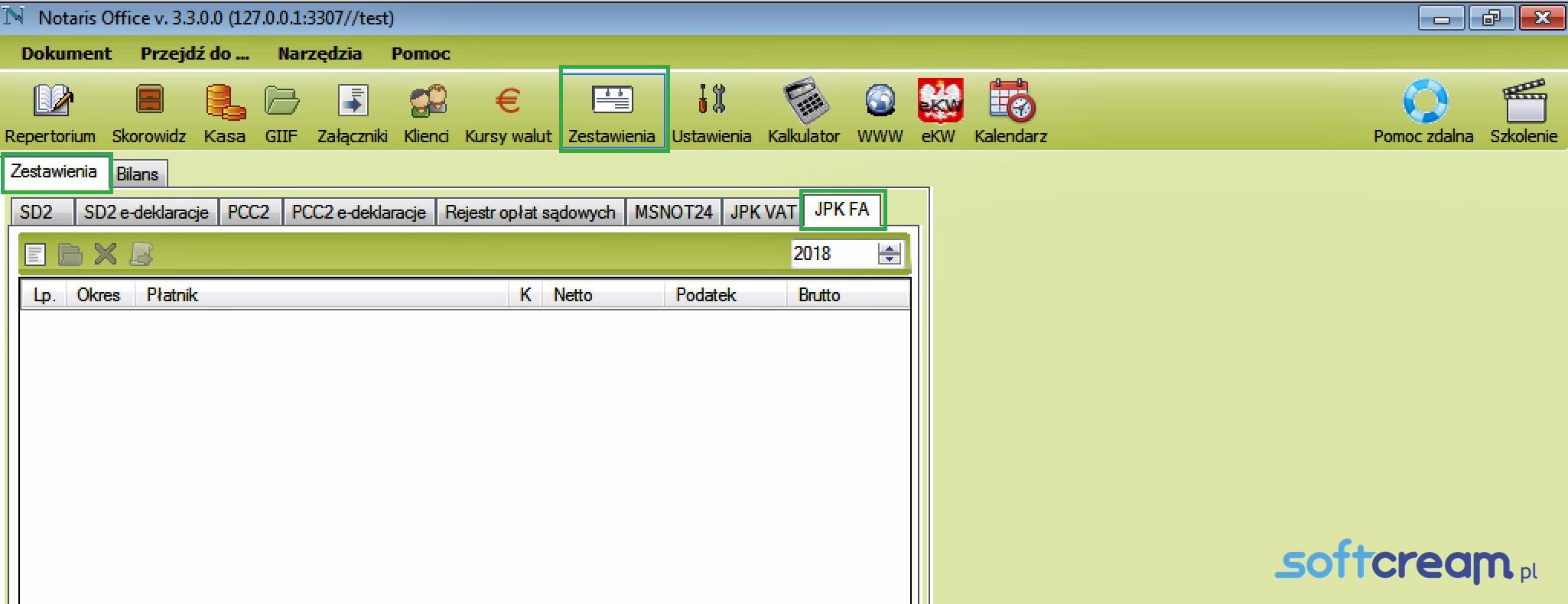Click the delete X icon in JPK FA toolbar
The width and height of the screenshot is (1568, 604).
106,254
